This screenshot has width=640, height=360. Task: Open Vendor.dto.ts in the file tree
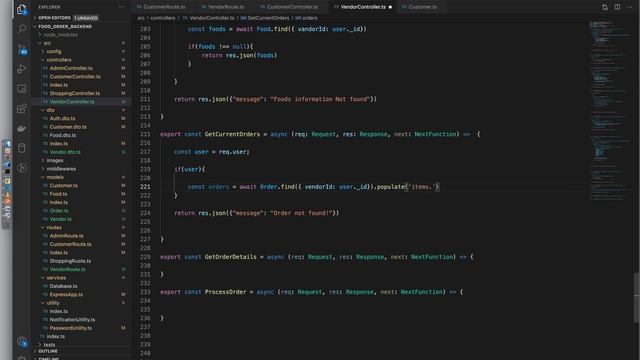[65, 152]
